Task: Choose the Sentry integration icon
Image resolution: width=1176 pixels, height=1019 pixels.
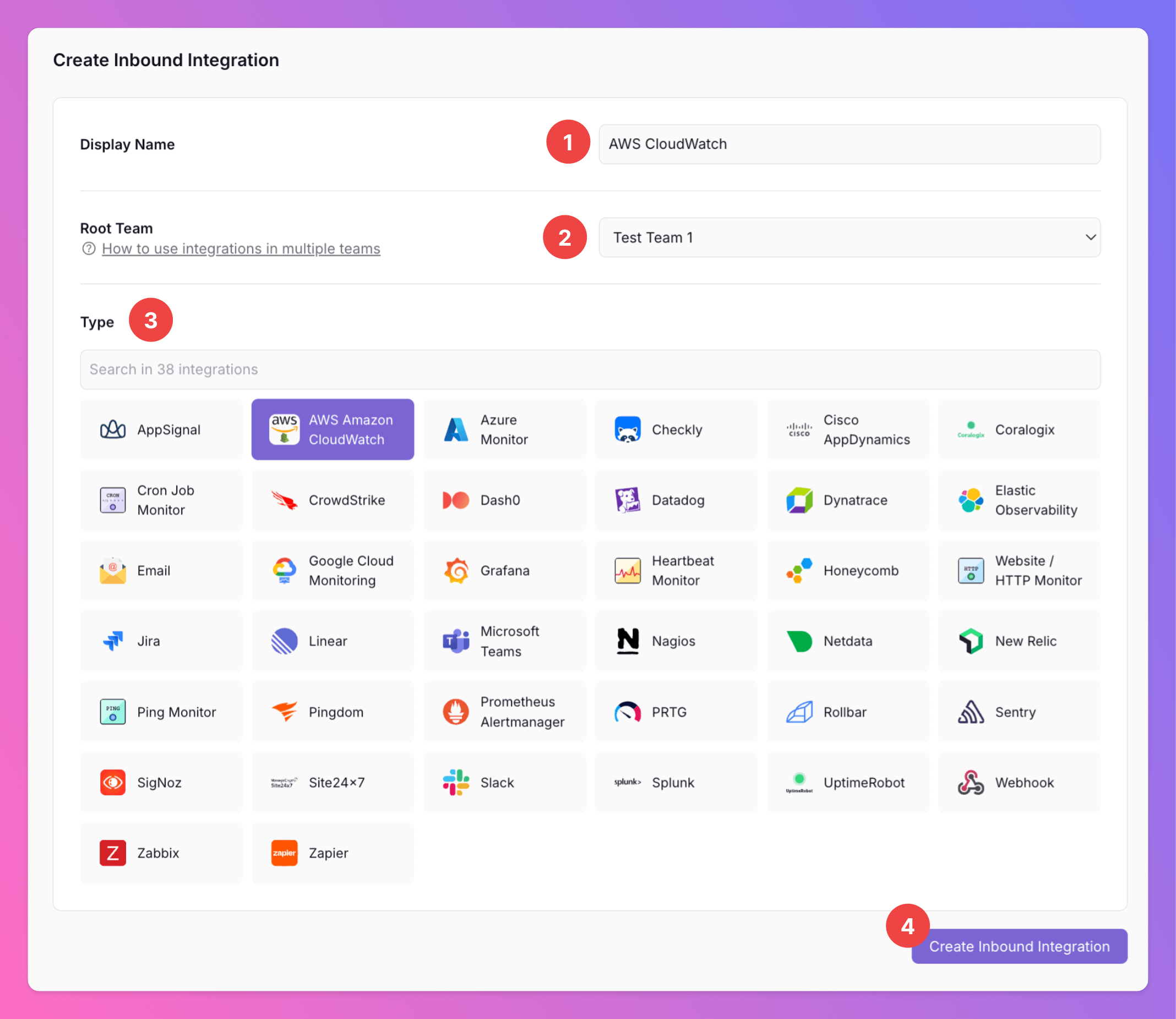Action: (x=970, y=712)
